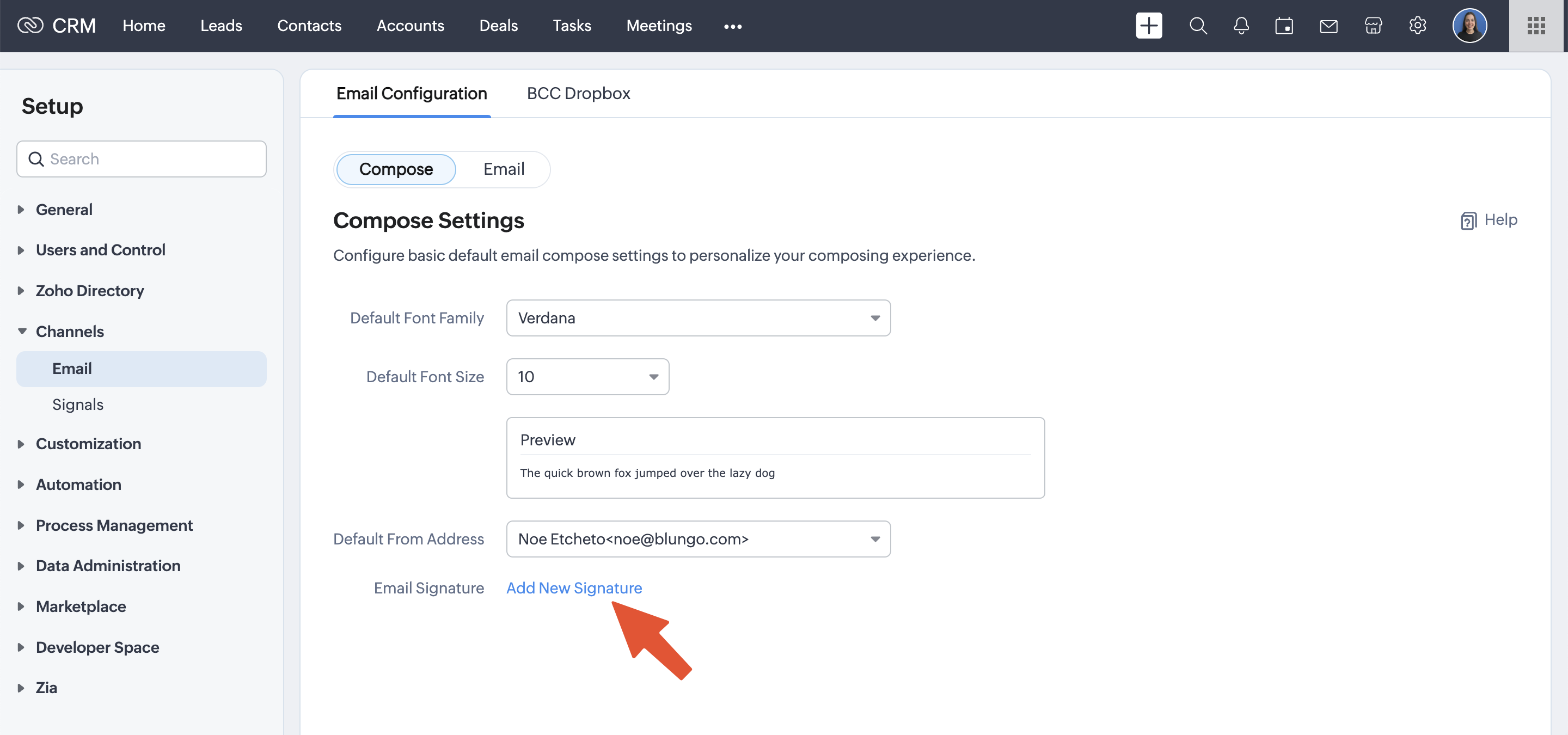
Task: Click the Add New Signature link
Action: (574, 588)
